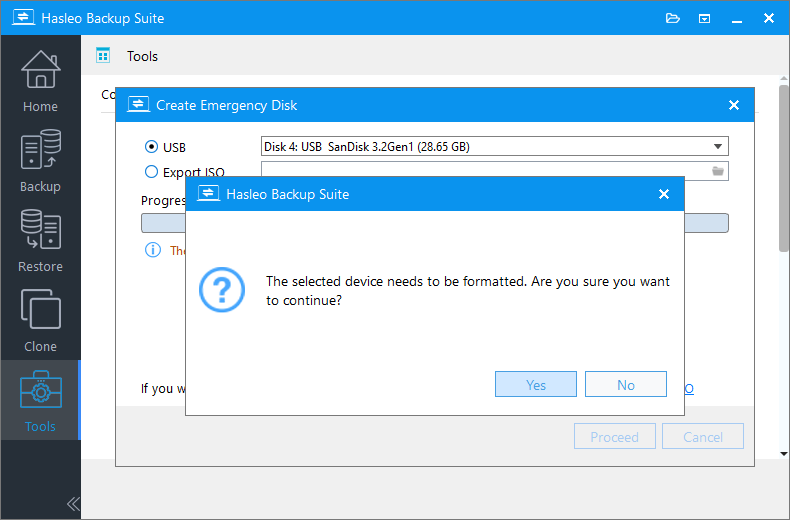This screenshot has width=790, height=520.
Task: Click the formatting warning message text
Action: pyautogui.click(x=468, y=291)
